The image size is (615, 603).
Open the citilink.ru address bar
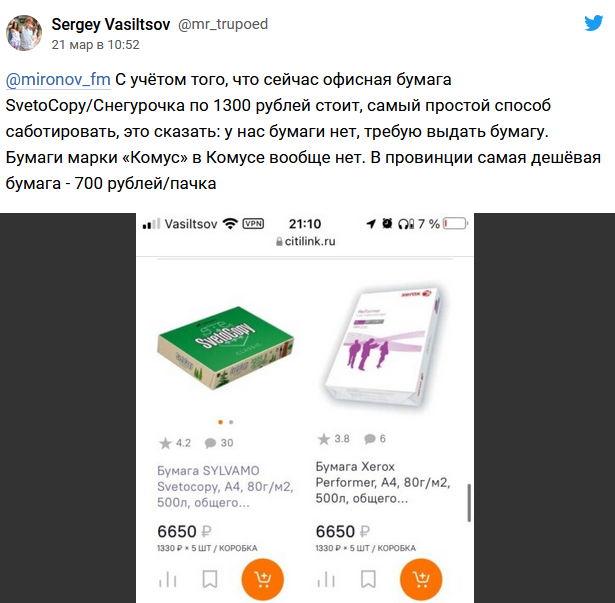point(306,241)
